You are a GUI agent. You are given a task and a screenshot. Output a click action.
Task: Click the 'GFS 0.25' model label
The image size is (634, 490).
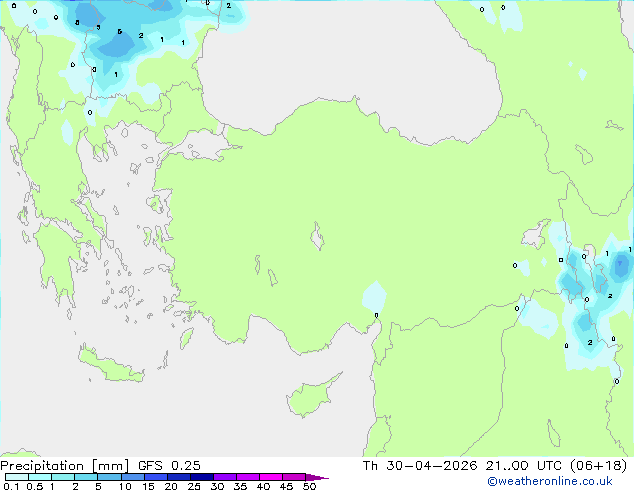pyautogui.click(x=169, y=466)
